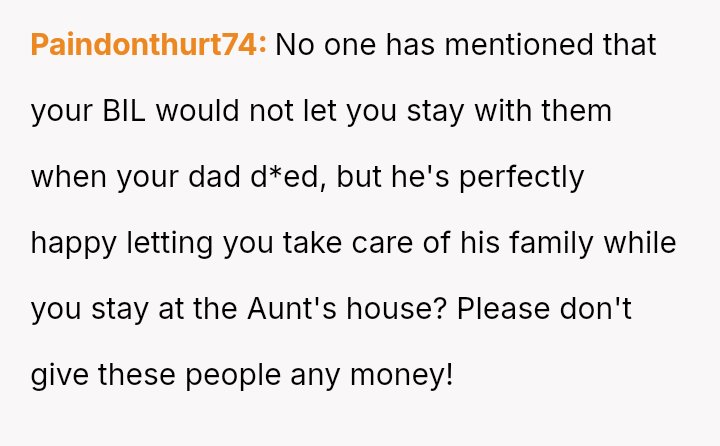
Task: Click the word "Please" in the comment
Action: click(x=503, y=309)
